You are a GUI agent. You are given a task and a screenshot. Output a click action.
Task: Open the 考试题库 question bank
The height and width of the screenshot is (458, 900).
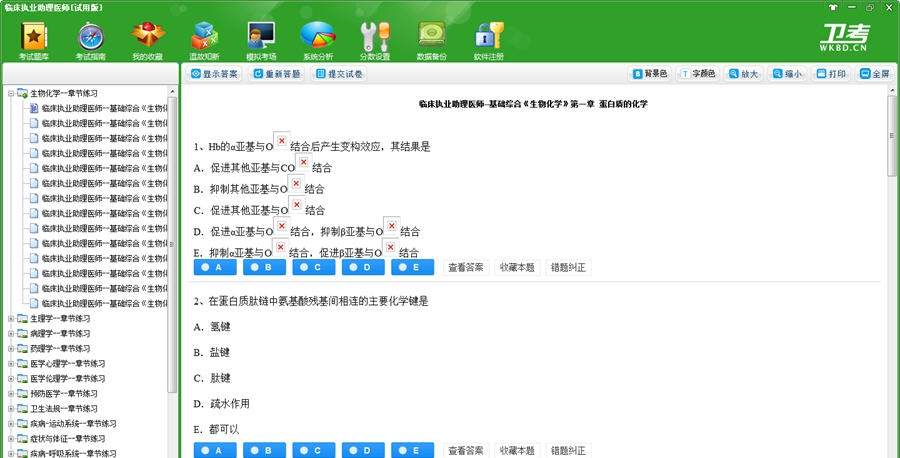34,41
